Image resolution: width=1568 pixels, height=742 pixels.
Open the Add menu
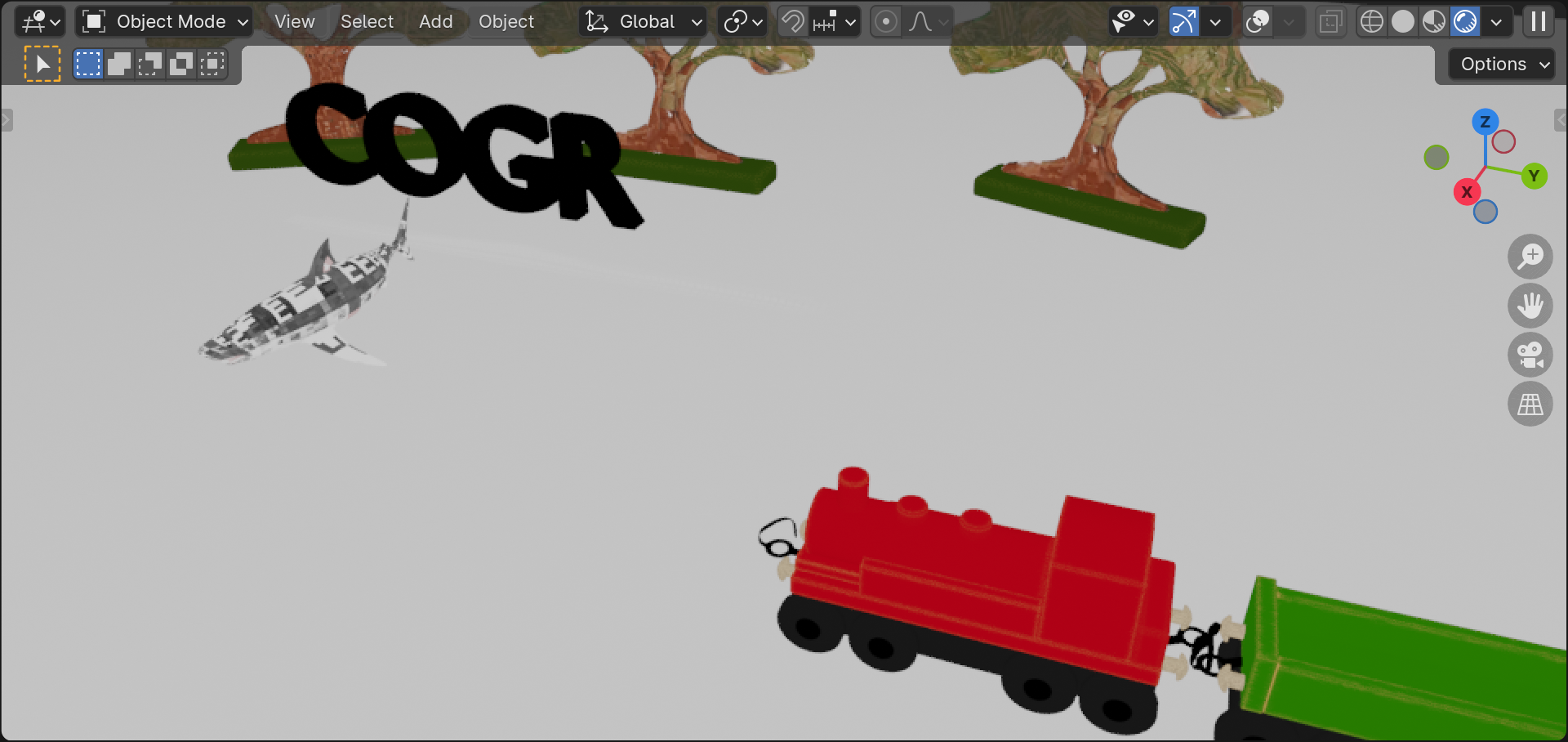coord(435,22)
